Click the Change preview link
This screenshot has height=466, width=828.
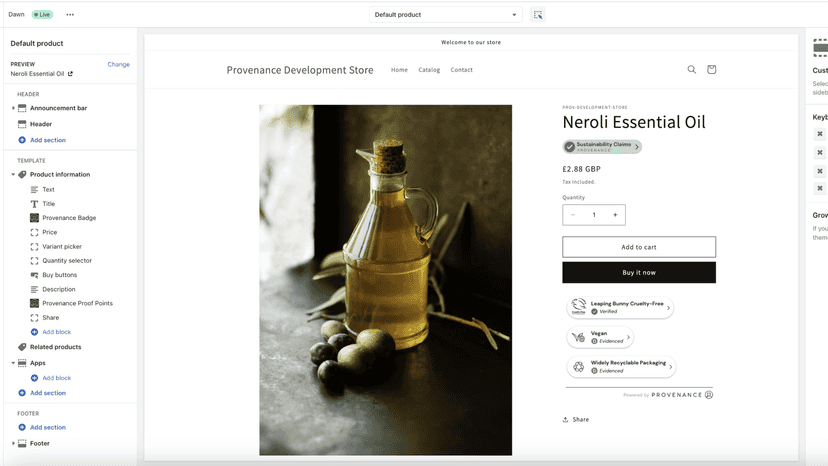tap(118, 64)
